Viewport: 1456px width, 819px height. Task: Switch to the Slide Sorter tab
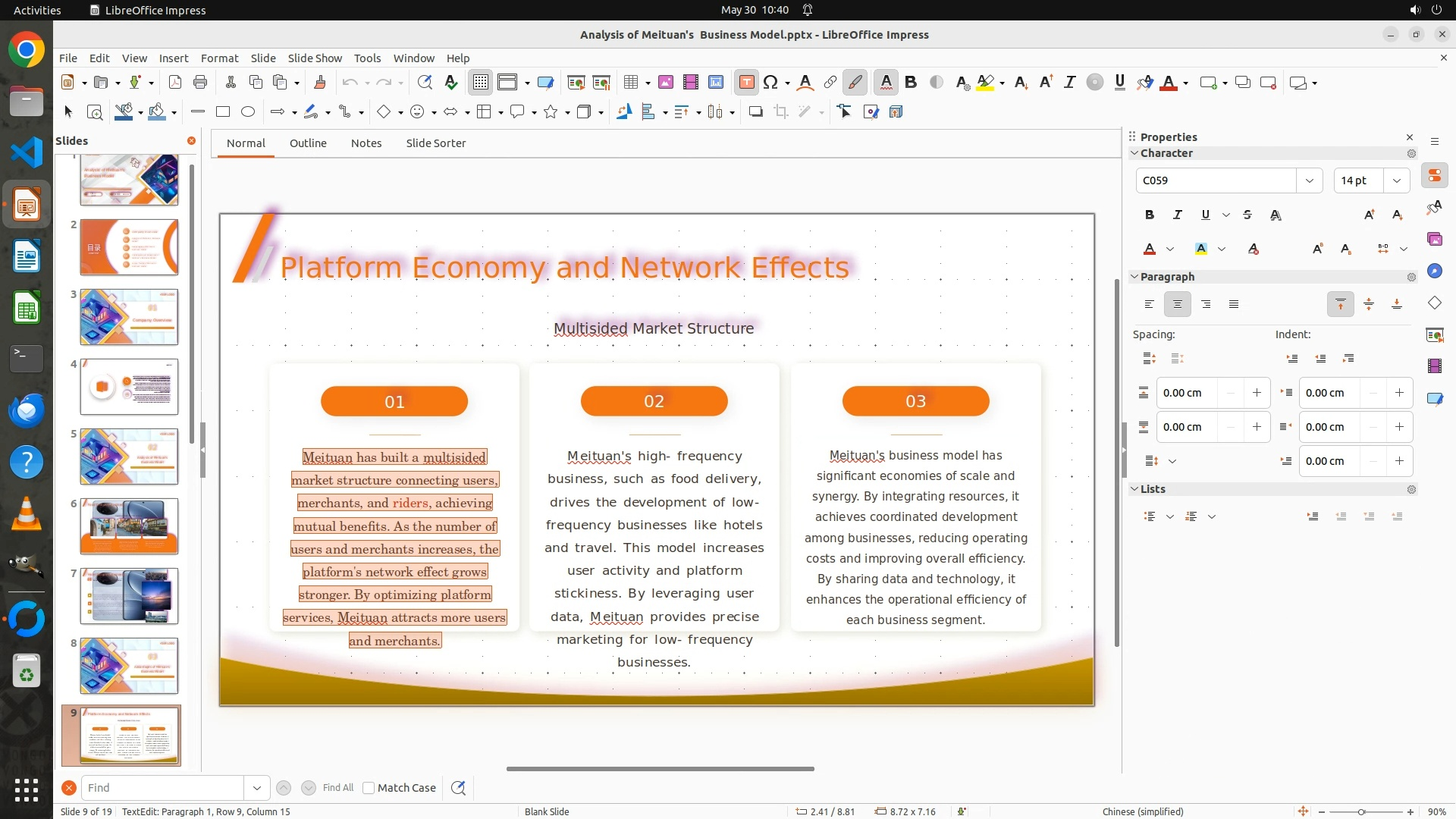[x=435, y=143]
